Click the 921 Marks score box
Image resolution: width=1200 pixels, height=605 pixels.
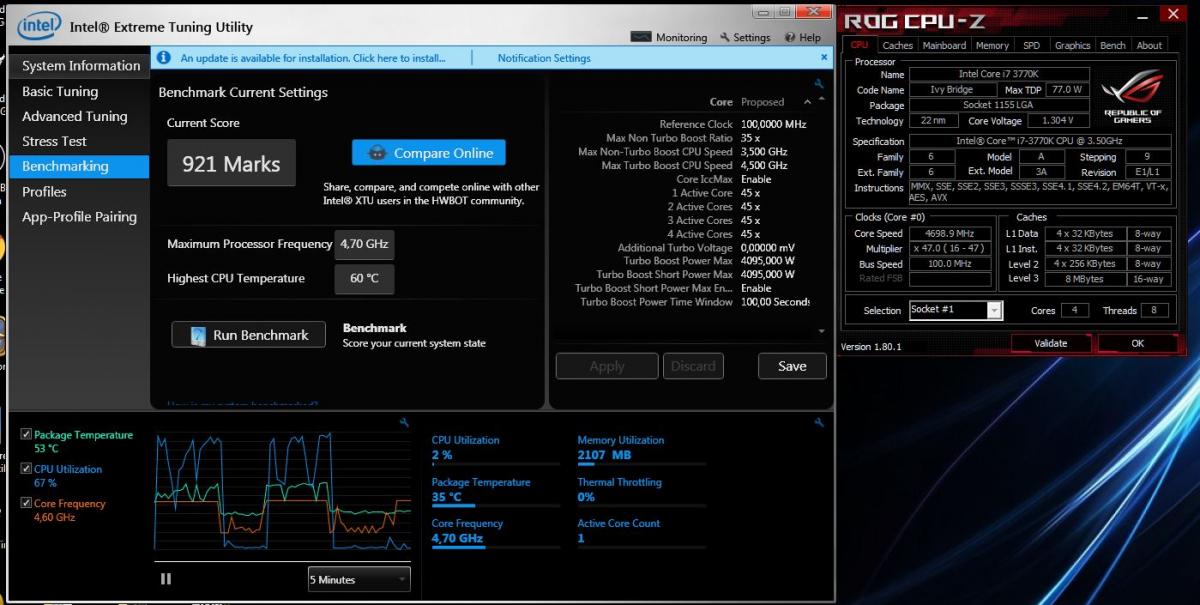231,163
